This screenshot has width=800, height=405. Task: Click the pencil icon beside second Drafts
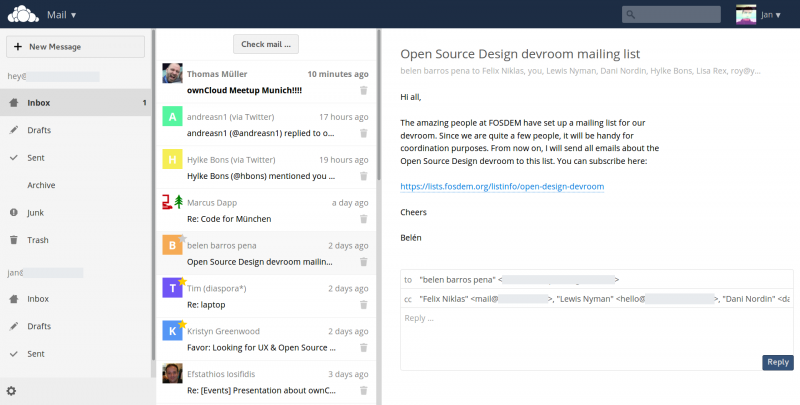pos(14,326)
